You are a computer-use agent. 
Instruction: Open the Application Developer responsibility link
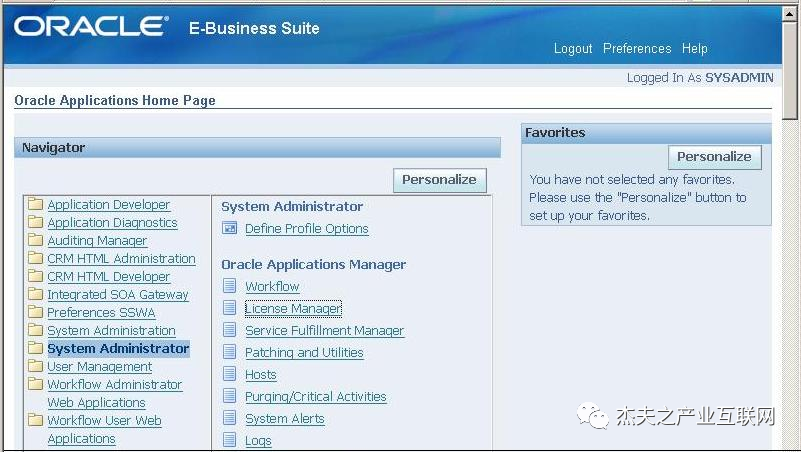tap(109, 205)
